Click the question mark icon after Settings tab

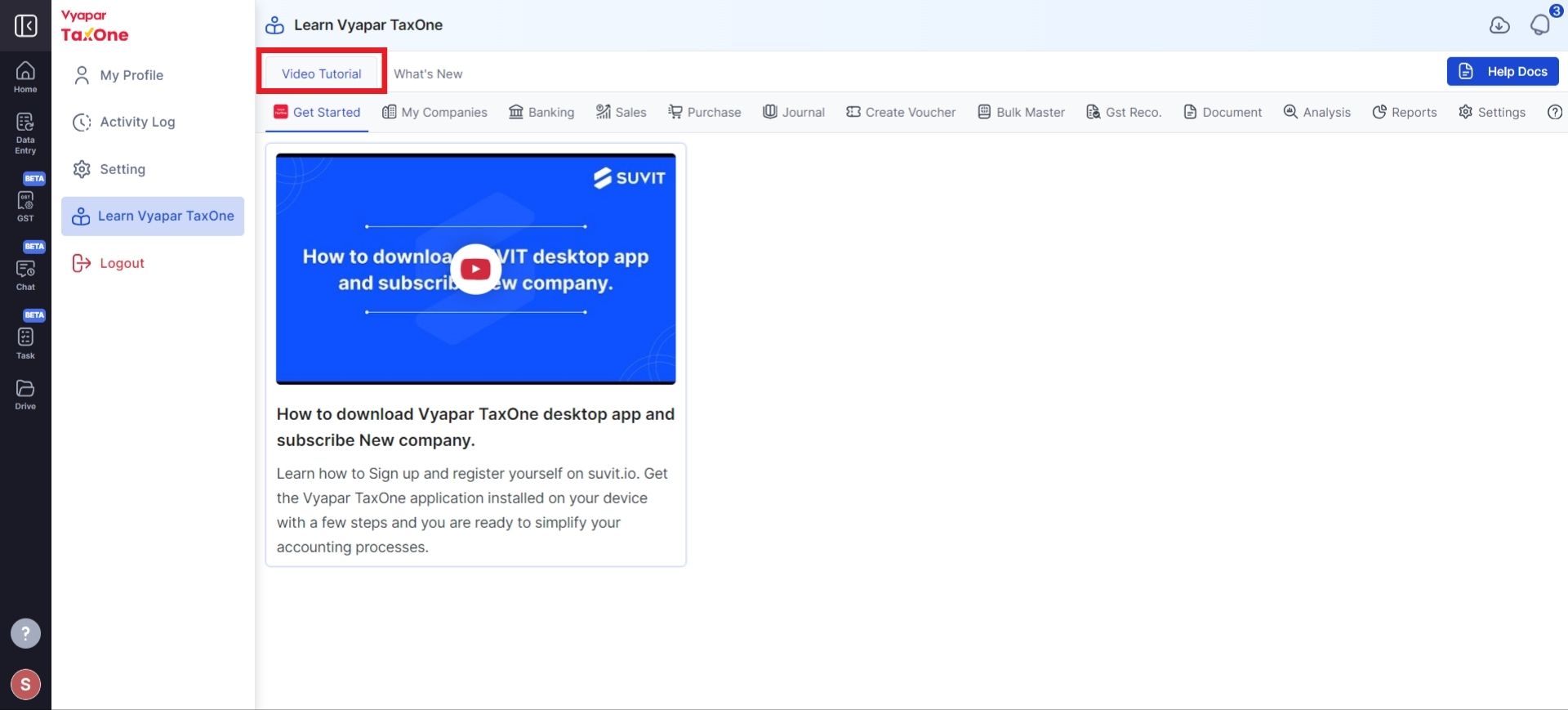[x=1555, y=112]
